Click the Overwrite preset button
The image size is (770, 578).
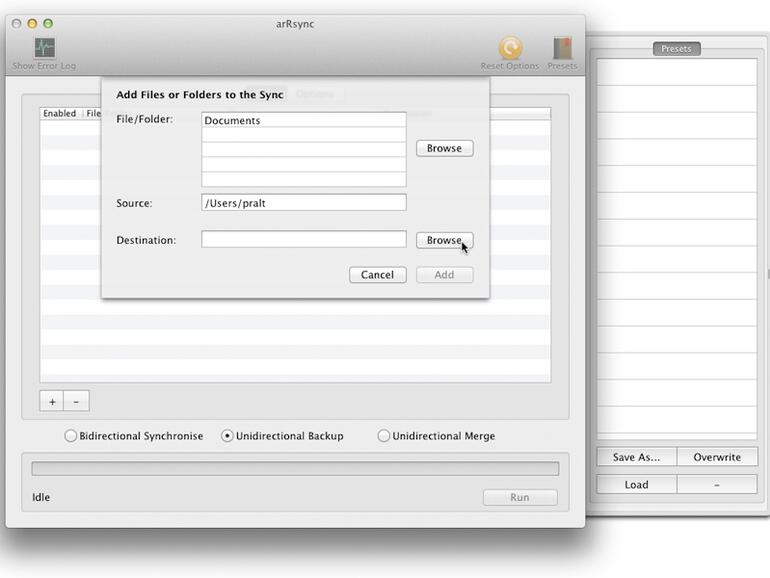click(x=717, y=457)
